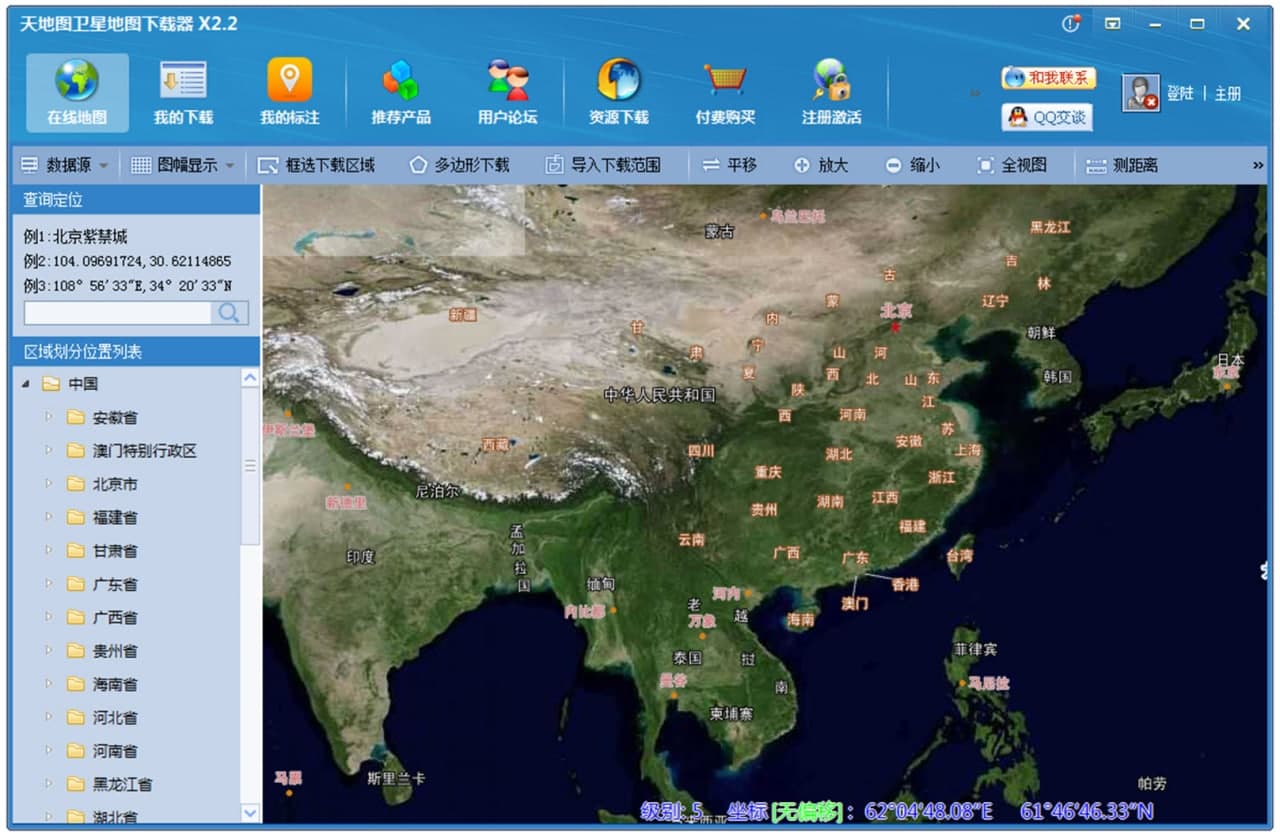
Task: Click the 注册 register link
Action: 1227,93
